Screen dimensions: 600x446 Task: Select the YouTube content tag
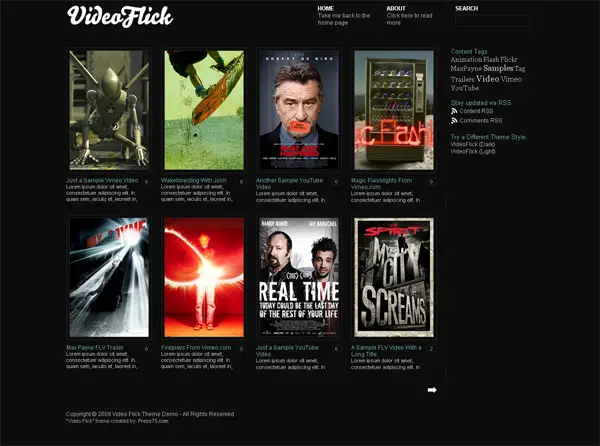coord(465,88)
